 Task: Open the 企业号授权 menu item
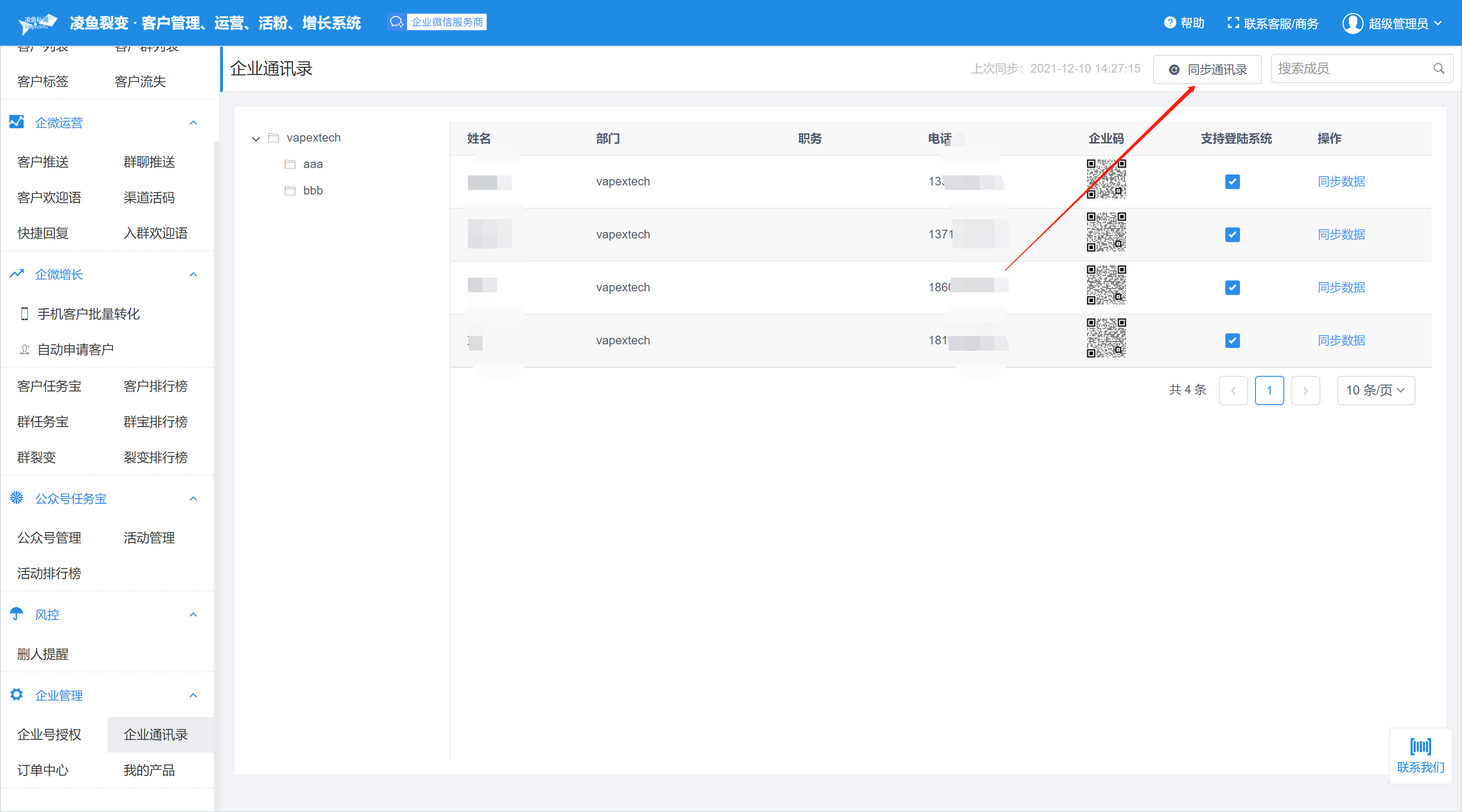pos(49,734)
